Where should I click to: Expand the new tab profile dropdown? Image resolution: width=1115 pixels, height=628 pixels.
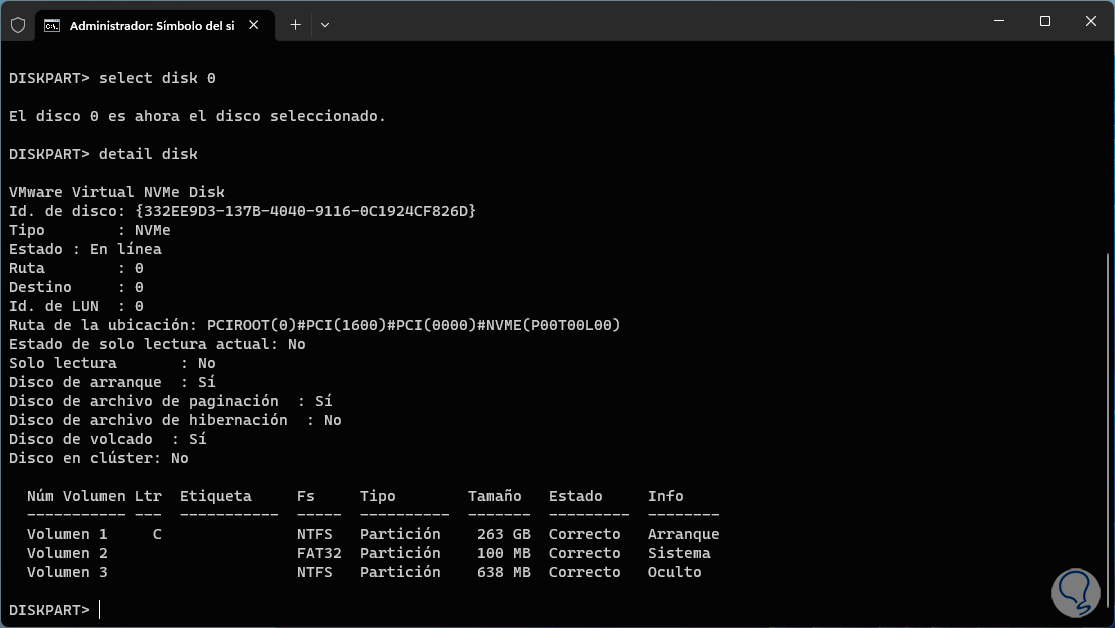coord(325,25)
